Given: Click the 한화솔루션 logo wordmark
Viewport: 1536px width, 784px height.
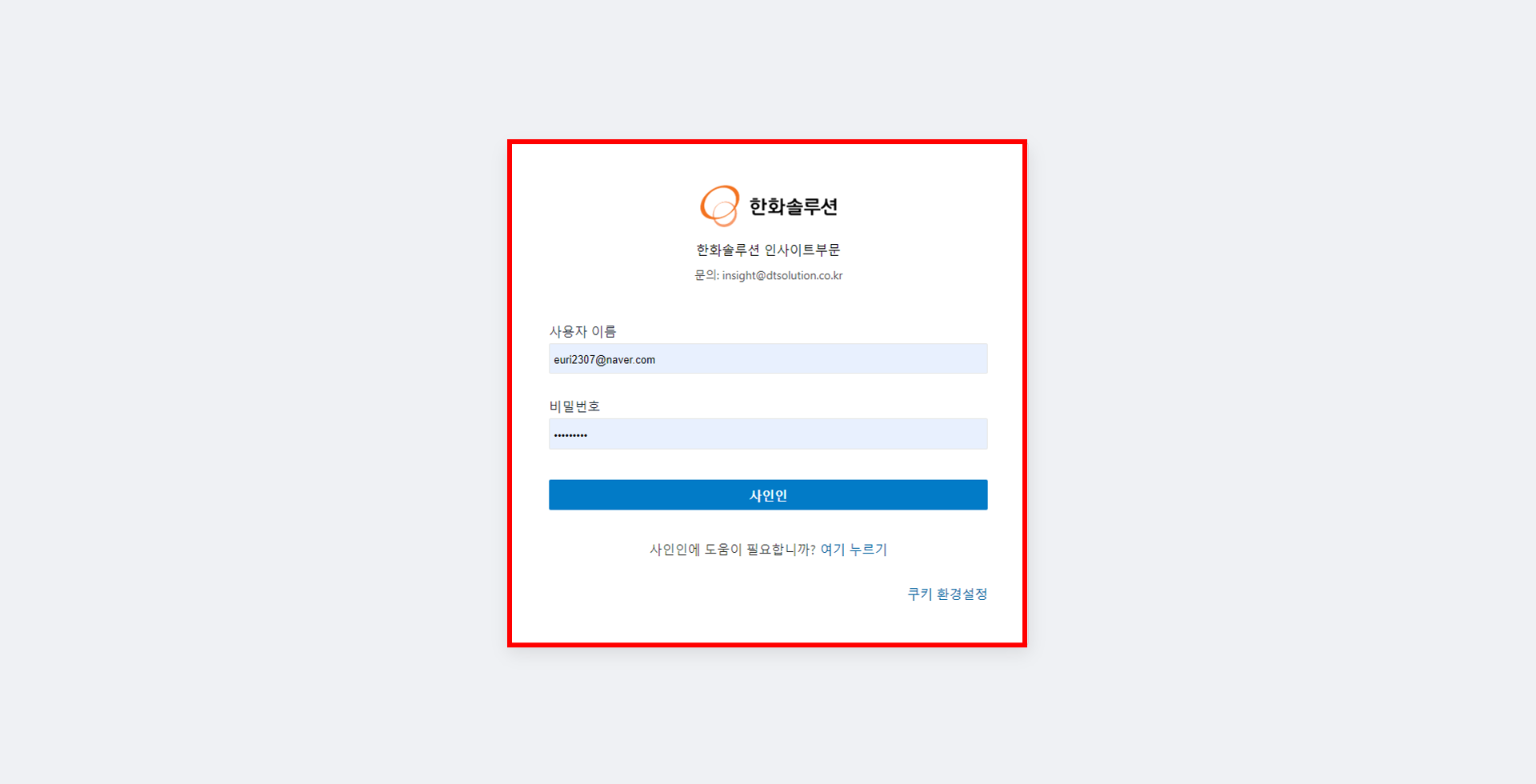Looking at the screenshot, I should [x=793, y=206].
